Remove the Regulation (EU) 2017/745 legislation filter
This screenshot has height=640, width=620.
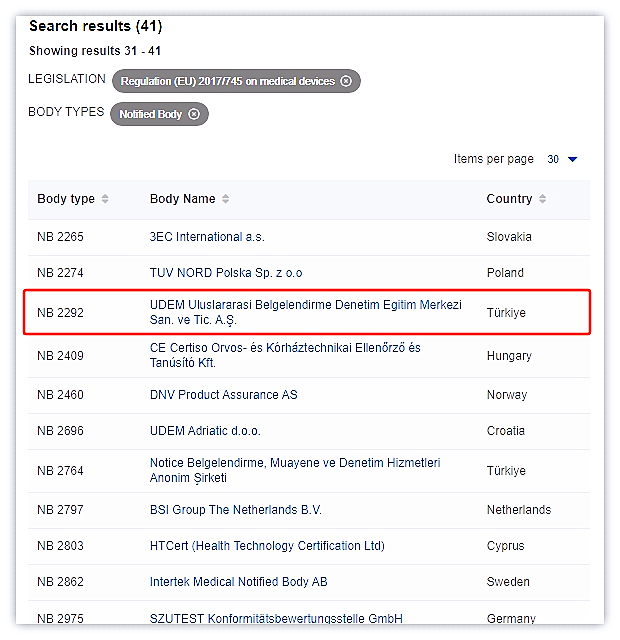click(346, 81)
